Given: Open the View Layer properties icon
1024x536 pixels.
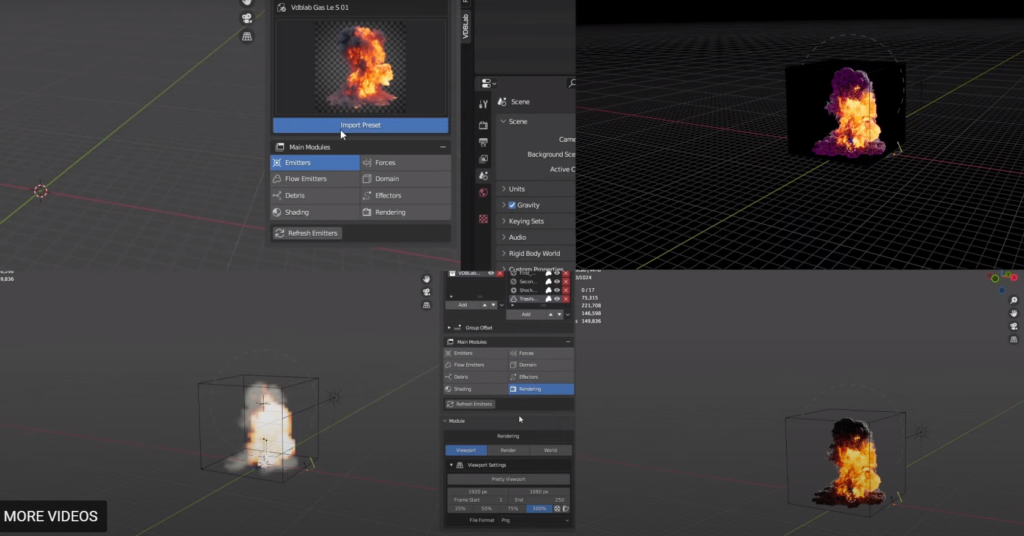Looking at the screenshot, I should [483, 159].
